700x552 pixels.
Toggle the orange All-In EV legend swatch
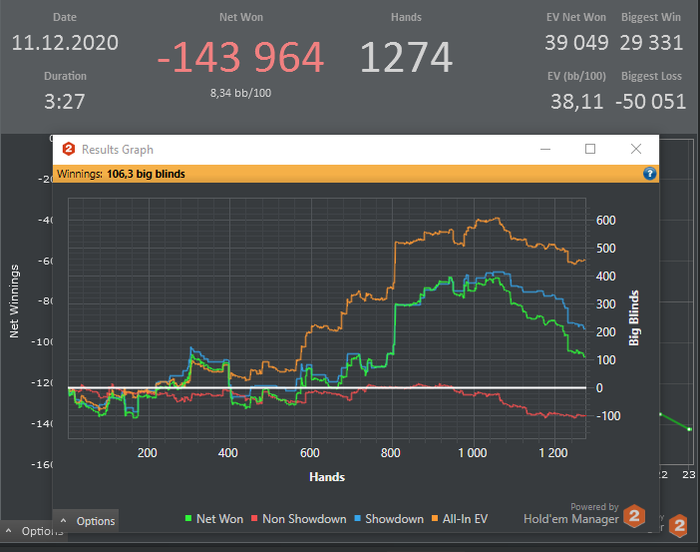click(x=435, y=519)
